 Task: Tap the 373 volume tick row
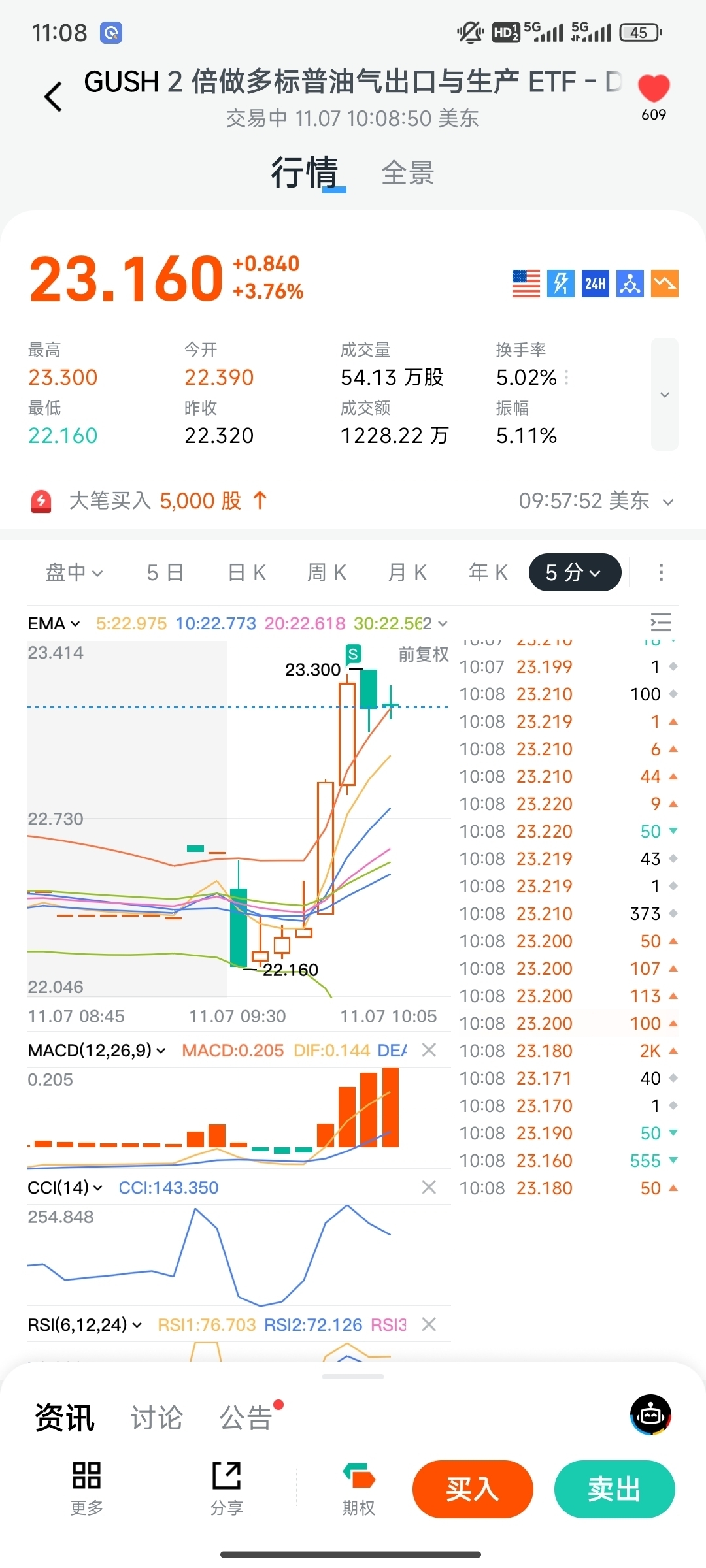click(569, 913)
